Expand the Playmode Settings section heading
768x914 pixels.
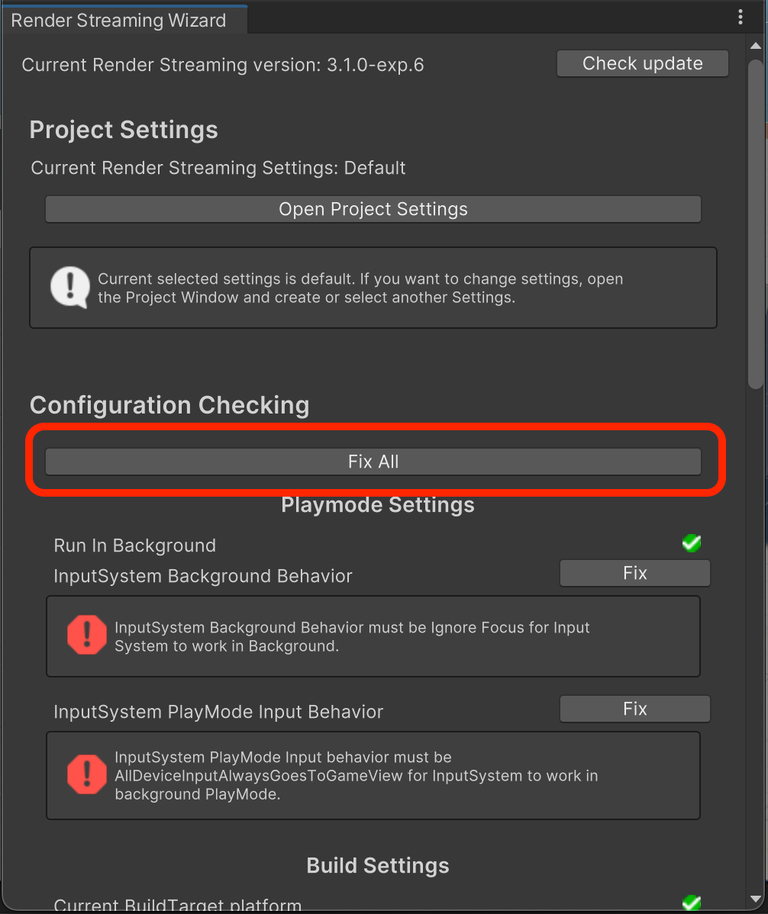point(377,505)
